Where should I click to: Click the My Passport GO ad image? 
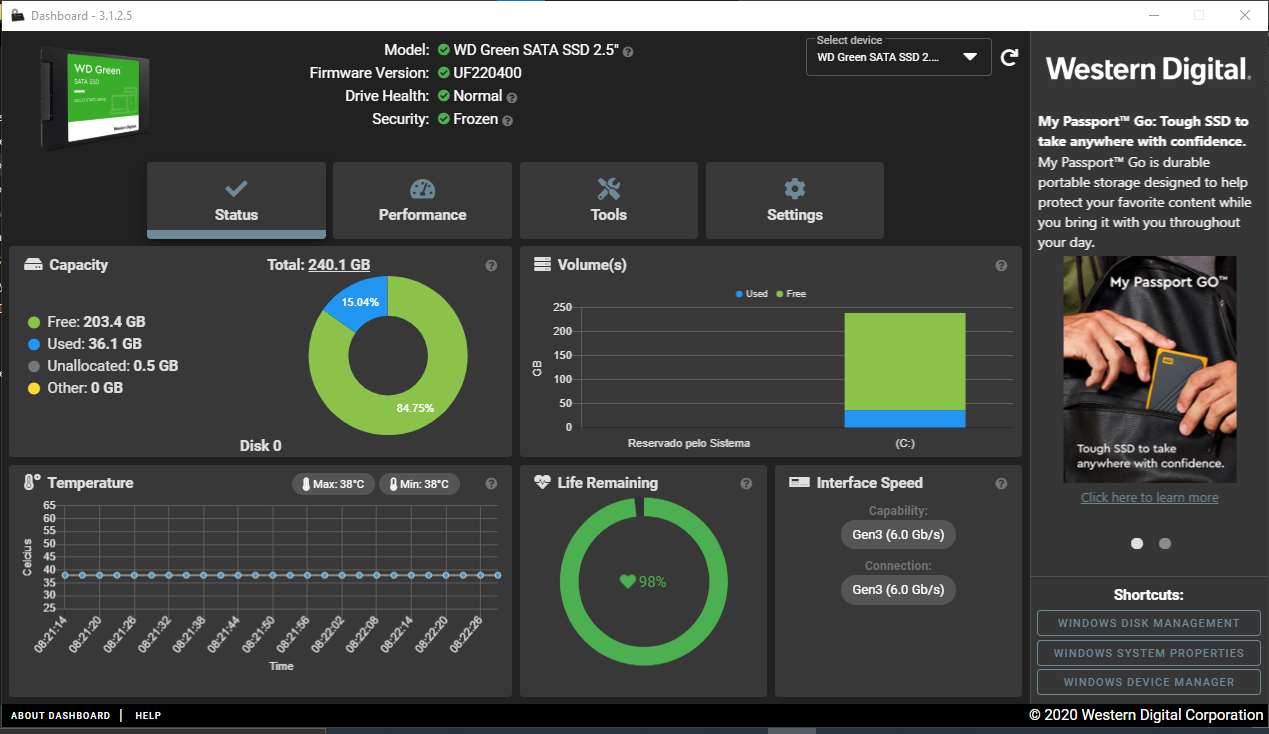[x=1149, y=369]
